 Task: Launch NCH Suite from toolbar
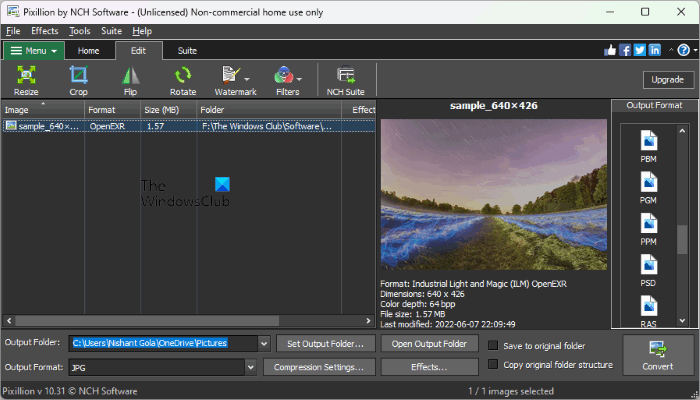(x=346, y=80)
